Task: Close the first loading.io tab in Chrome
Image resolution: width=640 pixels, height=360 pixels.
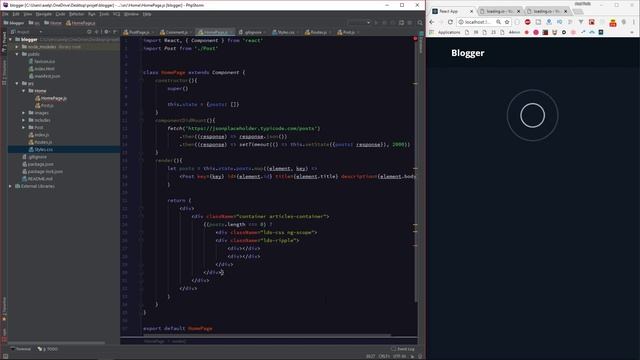Action: [518, 11]
